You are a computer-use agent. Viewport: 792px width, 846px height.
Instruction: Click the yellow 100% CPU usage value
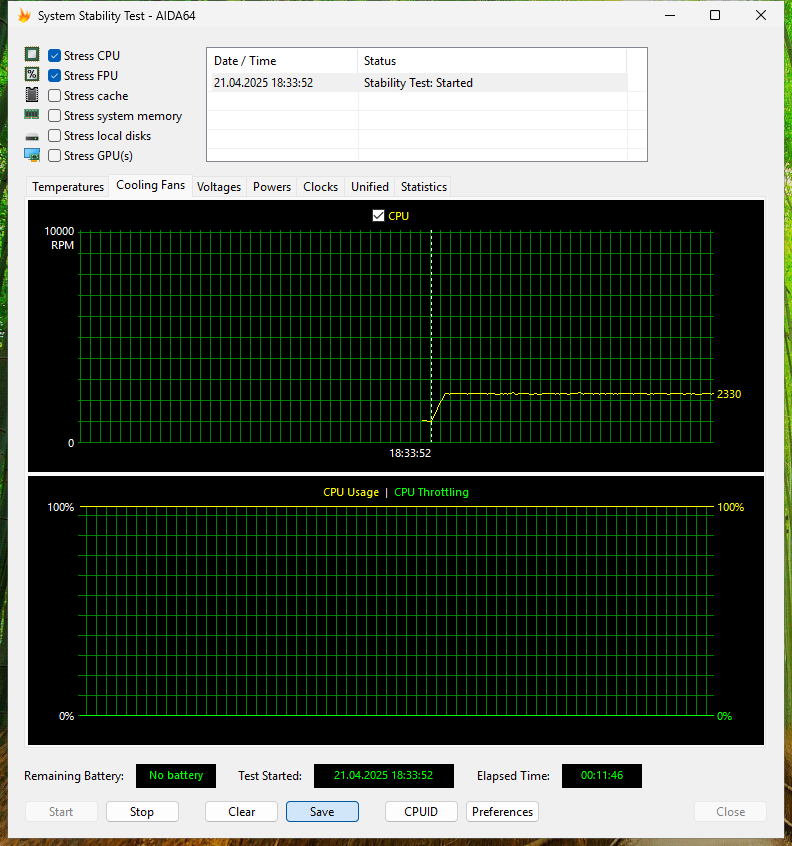[x=730, y=507]
